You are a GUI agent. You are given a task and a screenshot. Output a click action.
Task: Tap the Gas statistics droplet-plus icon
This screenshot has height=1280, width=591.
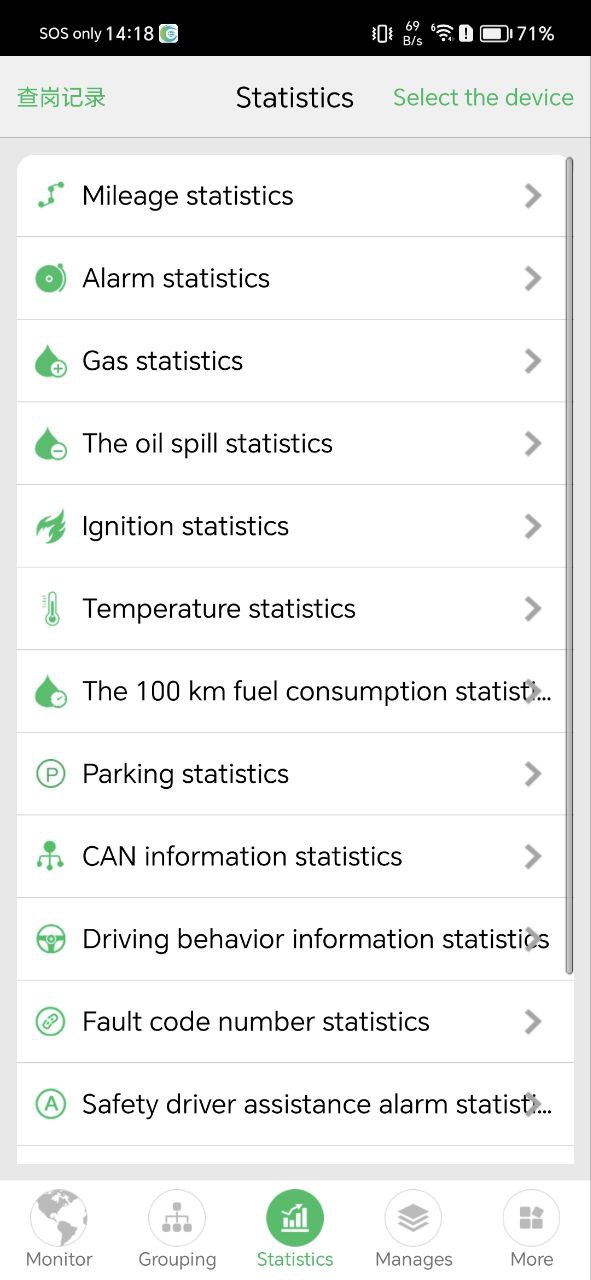point(50,361)
